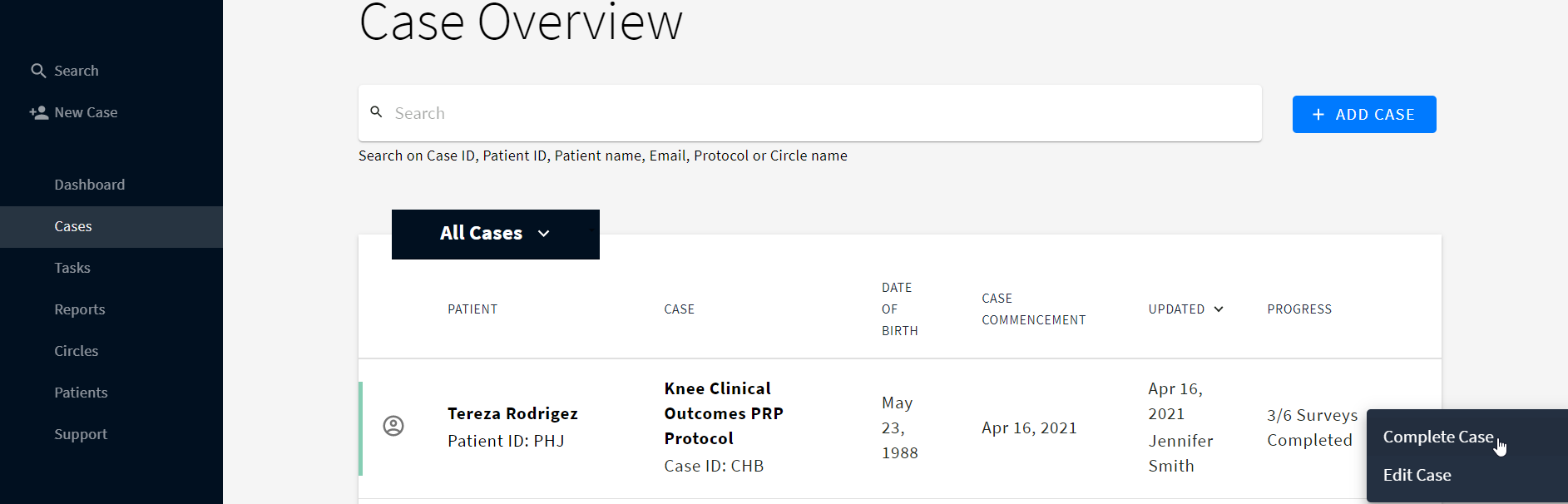Click the Search magnifier icon in sidebar
Viewport: 1568px width, 504px height.
click(38, 71)
